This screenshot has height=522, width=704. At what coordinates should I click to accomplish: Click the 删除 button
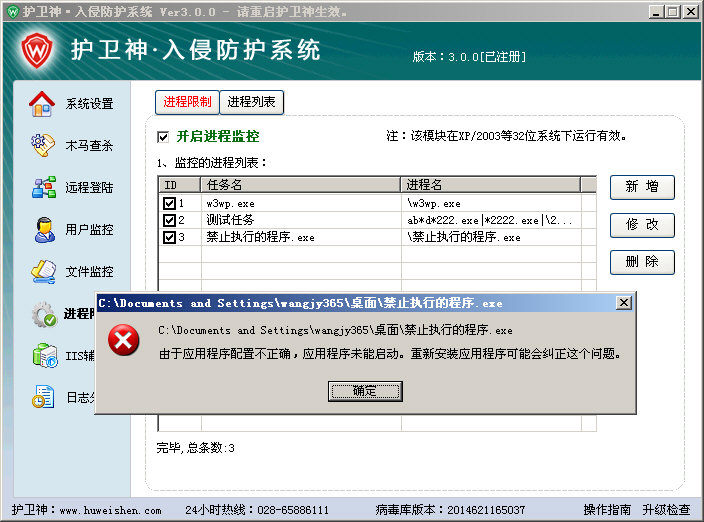pos(642,262)
